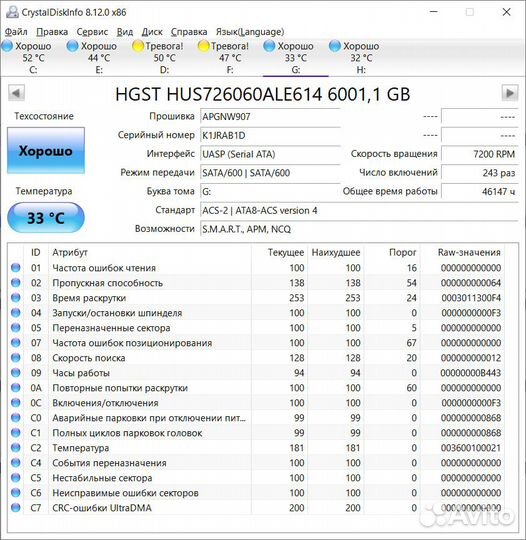This screenshot has height=540, width=526.
Task: Click the power on count 243 раз
Action: click(x=480, y=173)
